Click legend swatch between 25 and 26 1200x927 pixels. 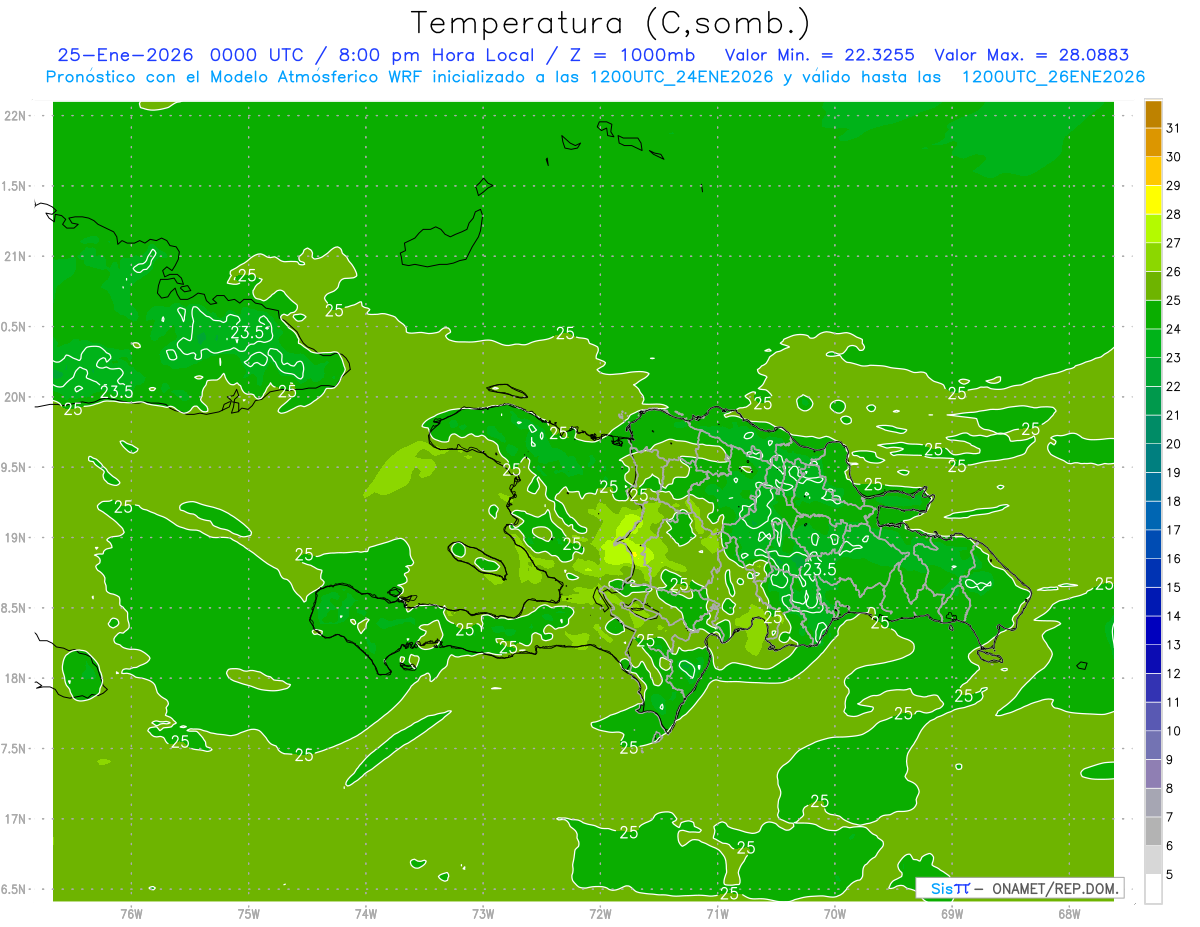pos(1153,286)
